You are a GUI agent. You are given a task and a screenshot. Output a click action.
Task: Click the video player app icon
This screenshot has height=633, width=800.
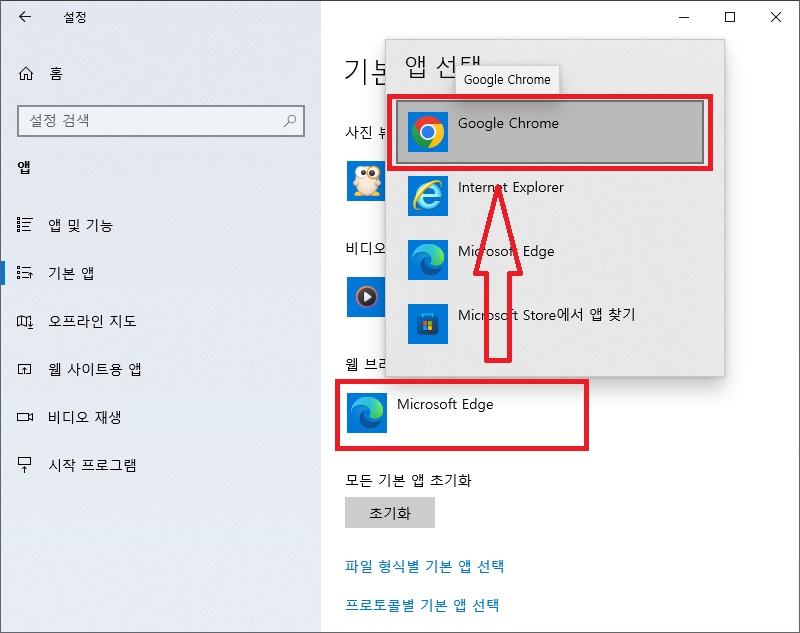[x=366, y=297]
